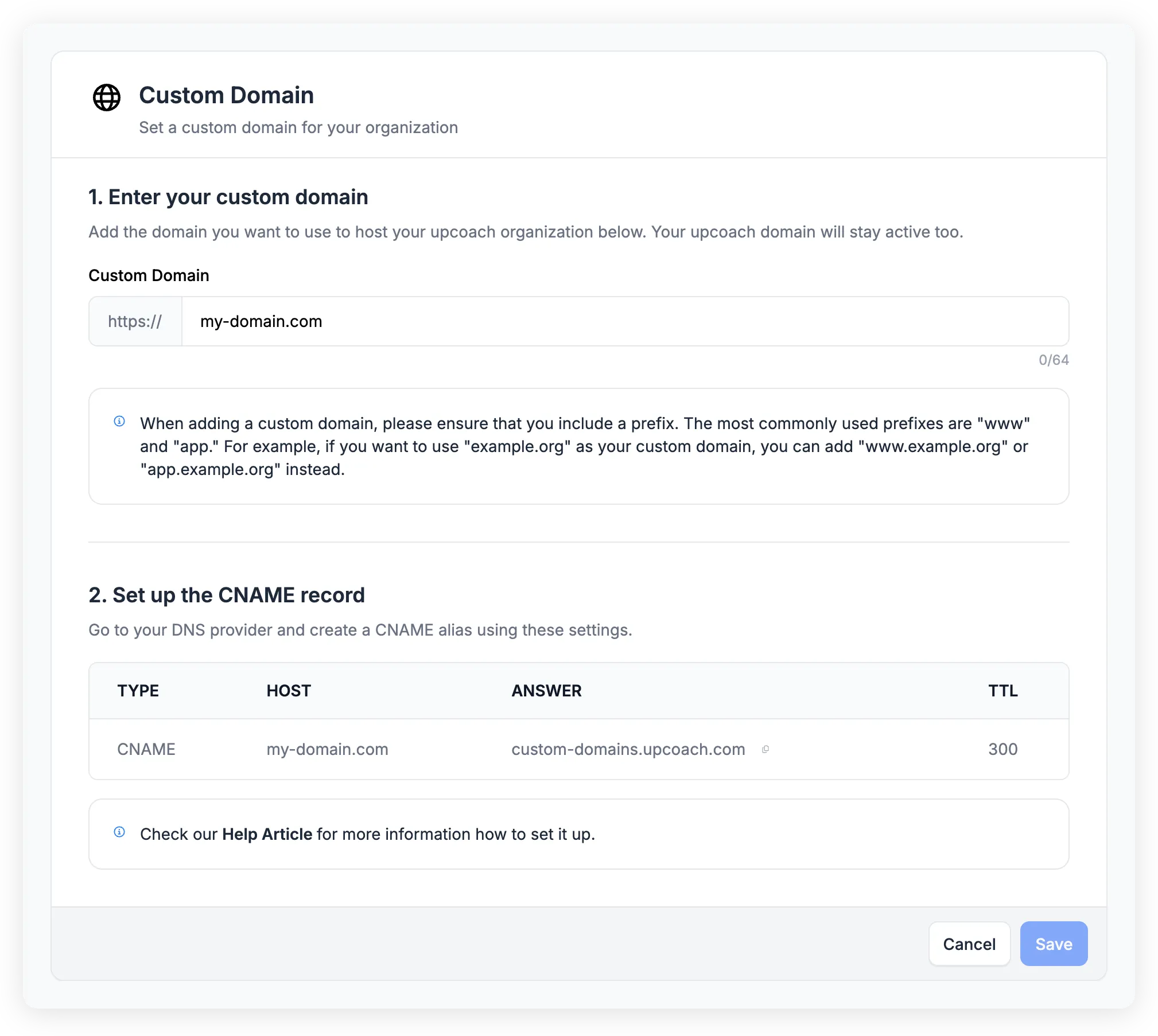Select the Enter your custom domain heading
The image size is (1158, 1036).
(x=228, y=197)
